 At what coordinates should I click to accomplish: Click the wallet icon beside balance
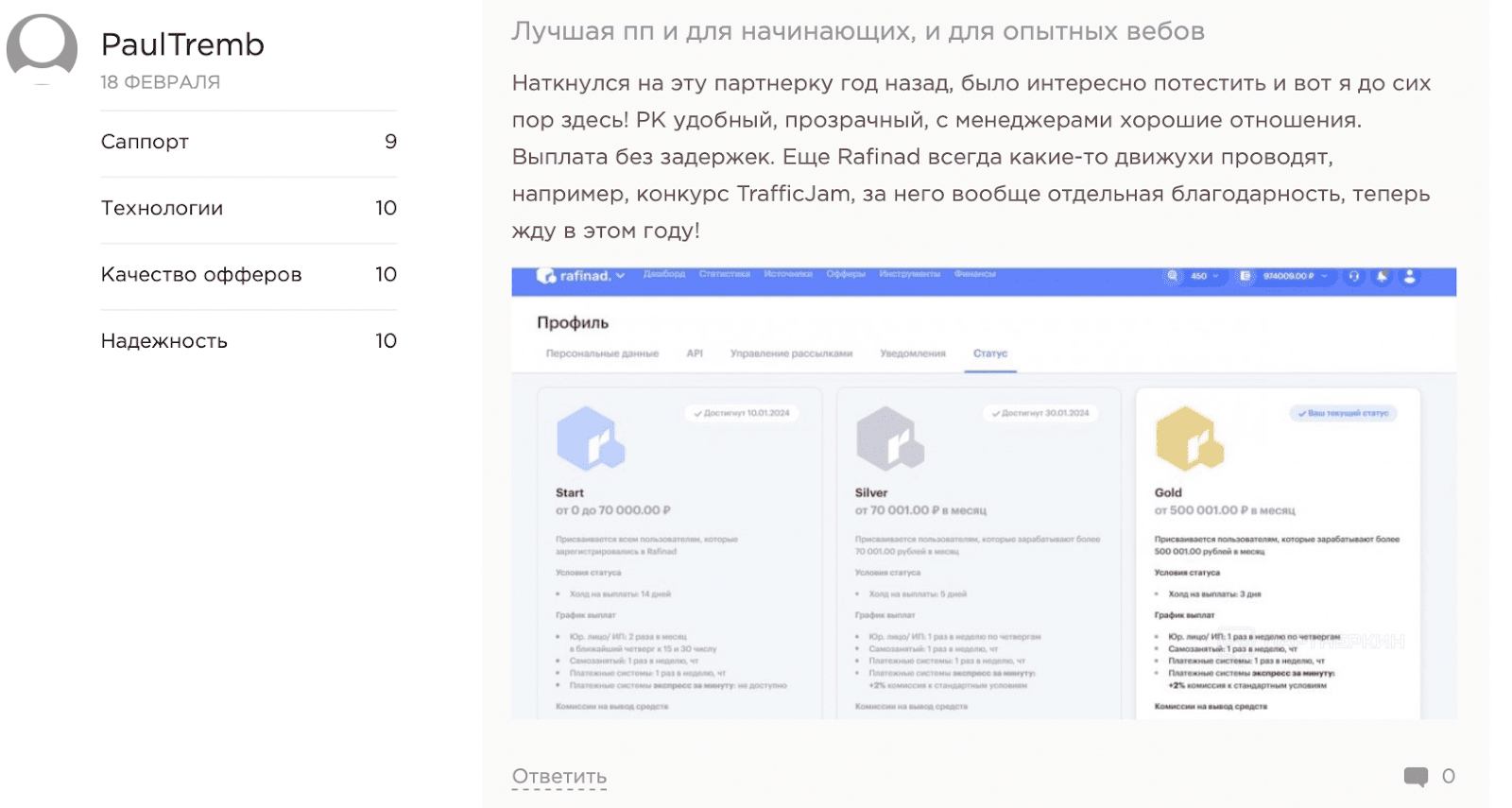click(1246, 276)
